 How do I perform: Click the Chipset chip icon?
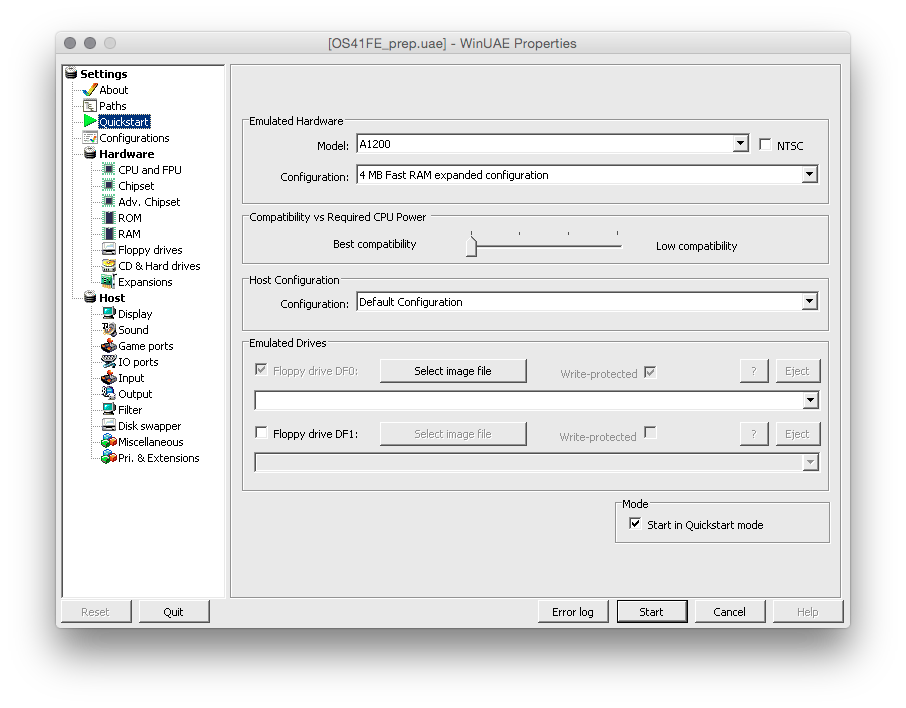(109, 186)
